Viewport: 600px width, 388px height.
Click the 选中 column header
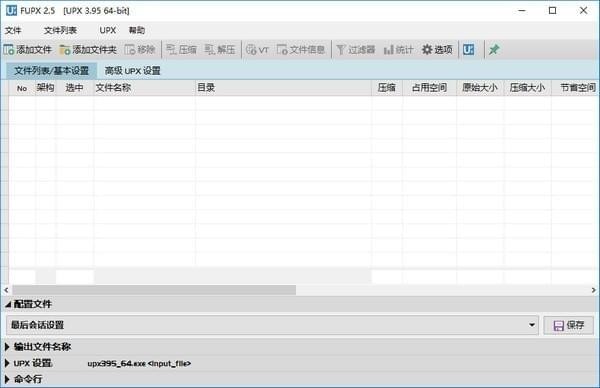pos(74,88)
